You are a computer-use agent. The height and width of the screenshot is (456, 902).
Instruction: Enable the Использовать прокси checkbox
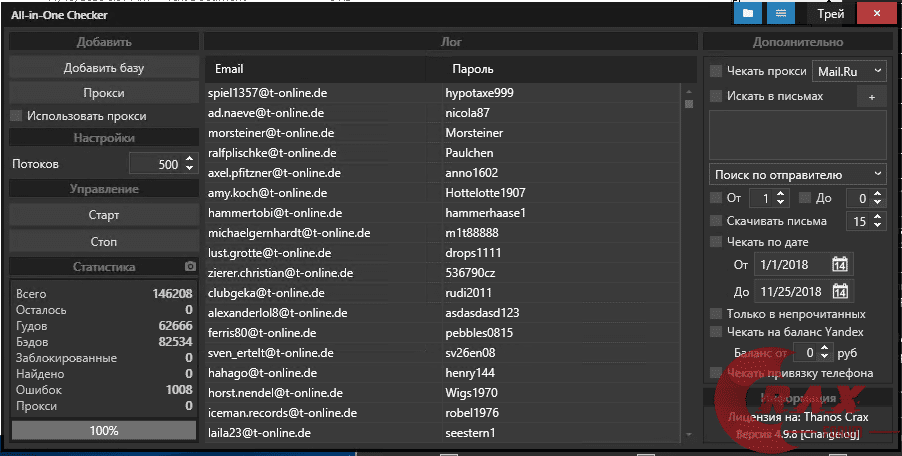tap(16, 116)
